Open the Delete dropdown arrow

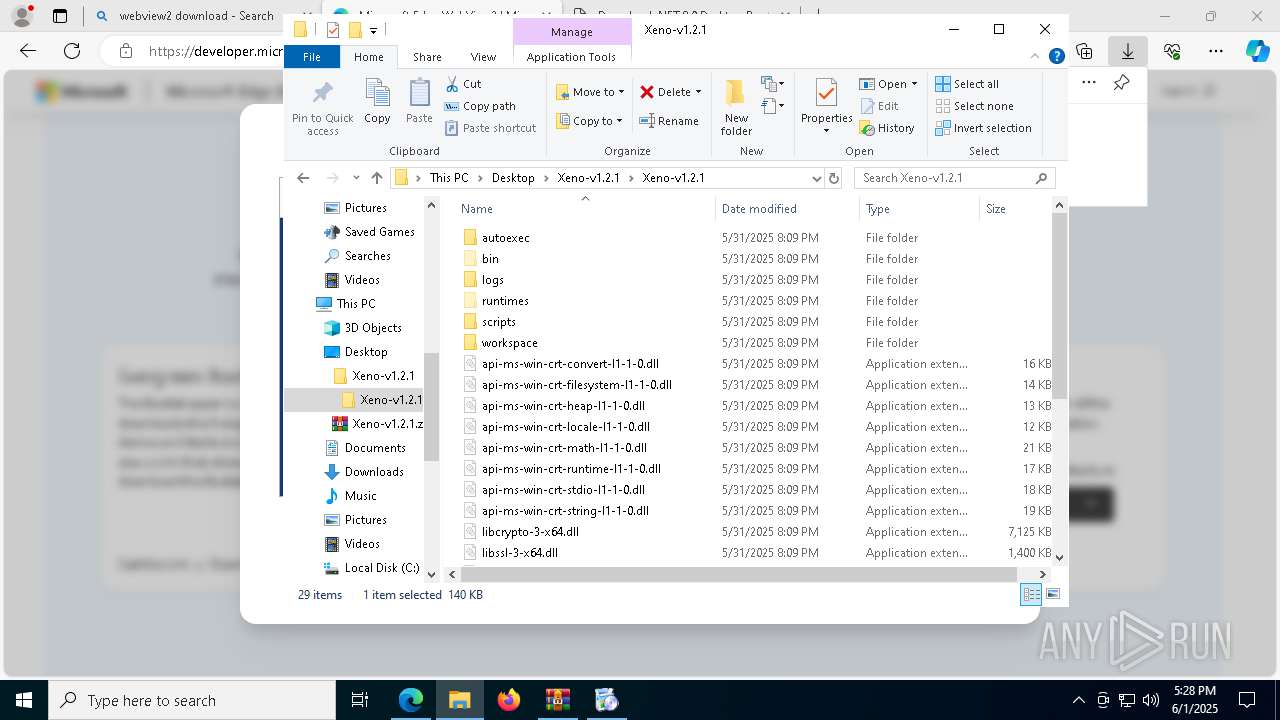coord(698,92)
